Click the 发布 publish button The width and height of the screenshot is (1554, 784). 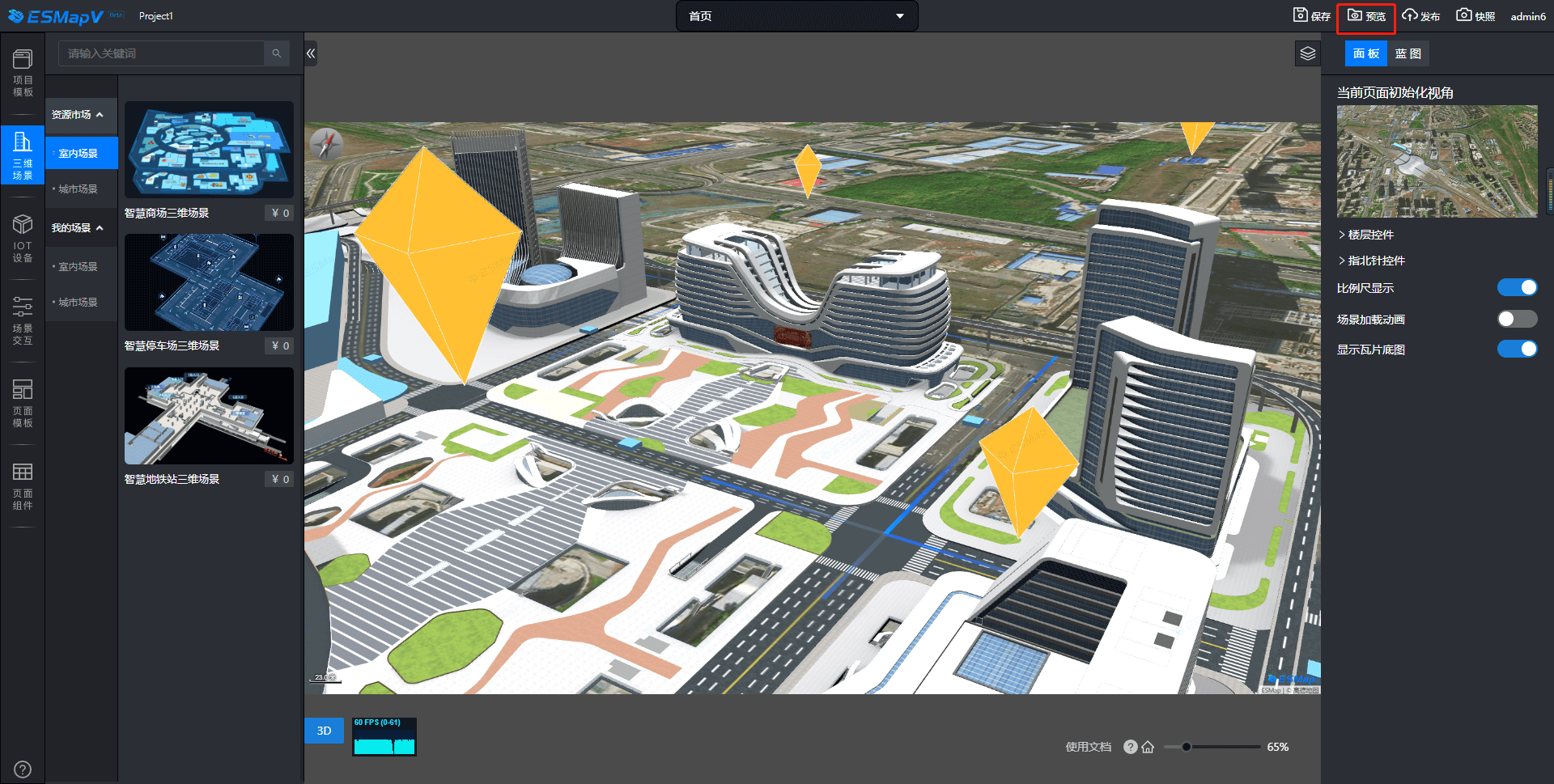pos(1421,16)
